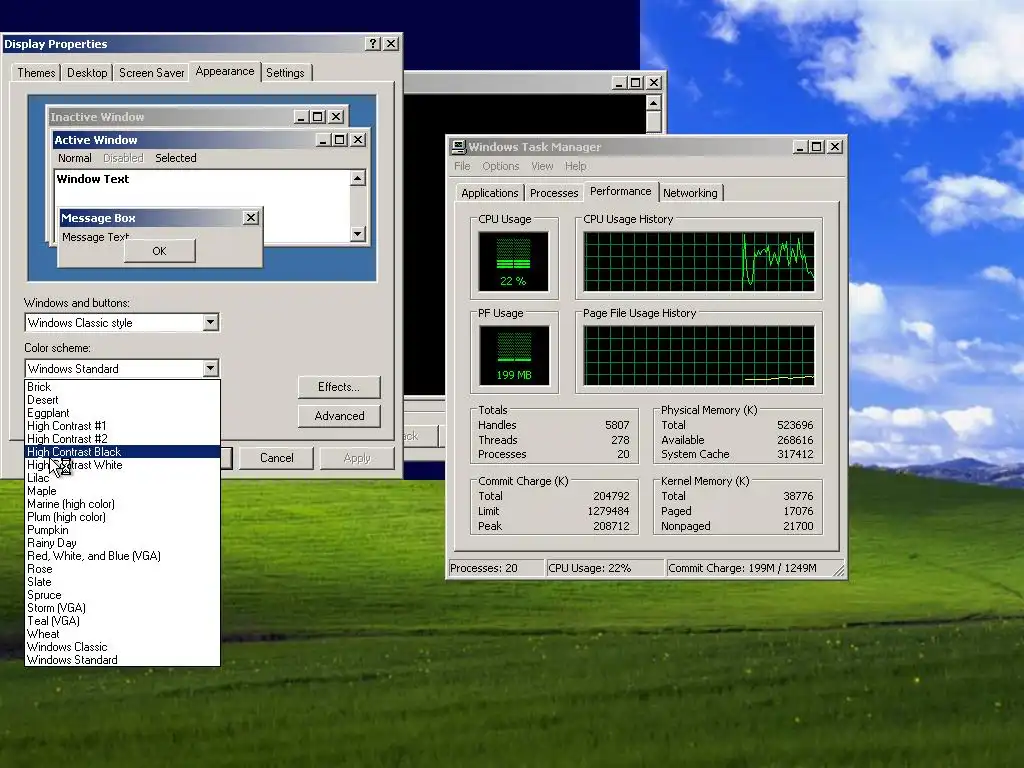Choose High Contrast #1 scheme
Screen dimensions: 1024x768
[122, 426]
